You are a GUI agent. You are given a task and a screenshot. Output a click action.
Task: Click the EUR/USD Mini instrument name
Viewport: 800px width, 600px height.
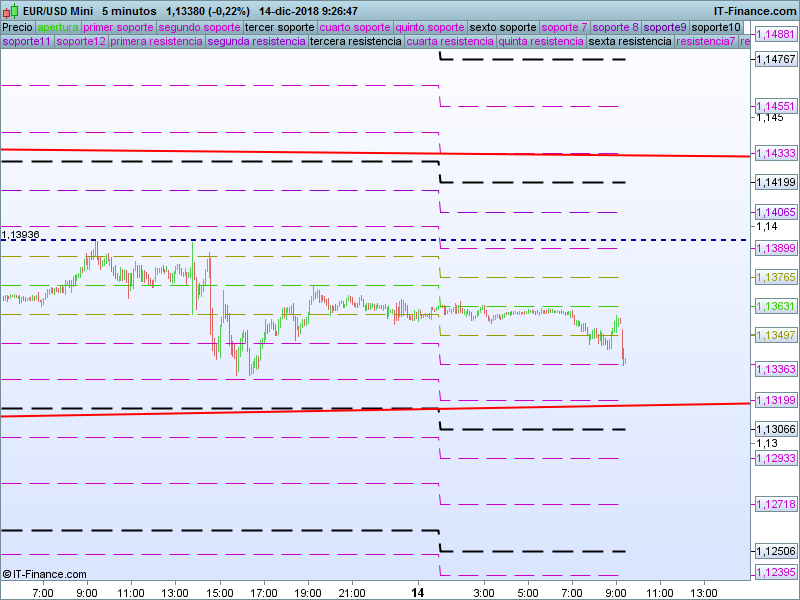tap(58, 11)
